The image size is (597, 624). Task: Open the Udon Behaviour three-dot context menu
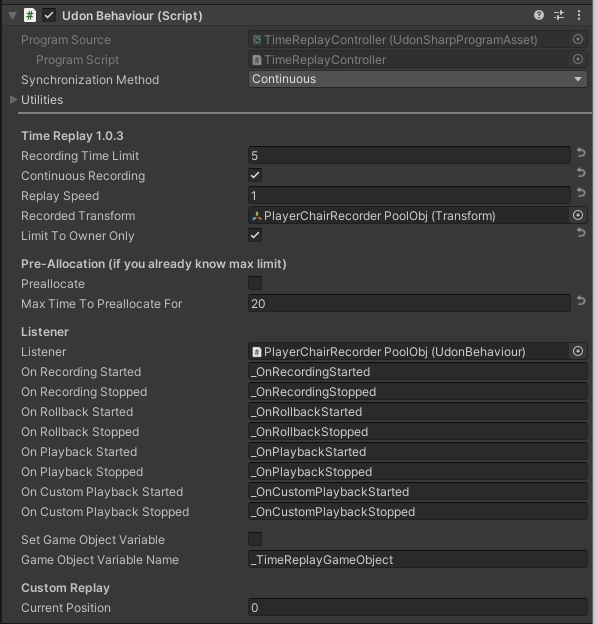click(x=579, y=15)
